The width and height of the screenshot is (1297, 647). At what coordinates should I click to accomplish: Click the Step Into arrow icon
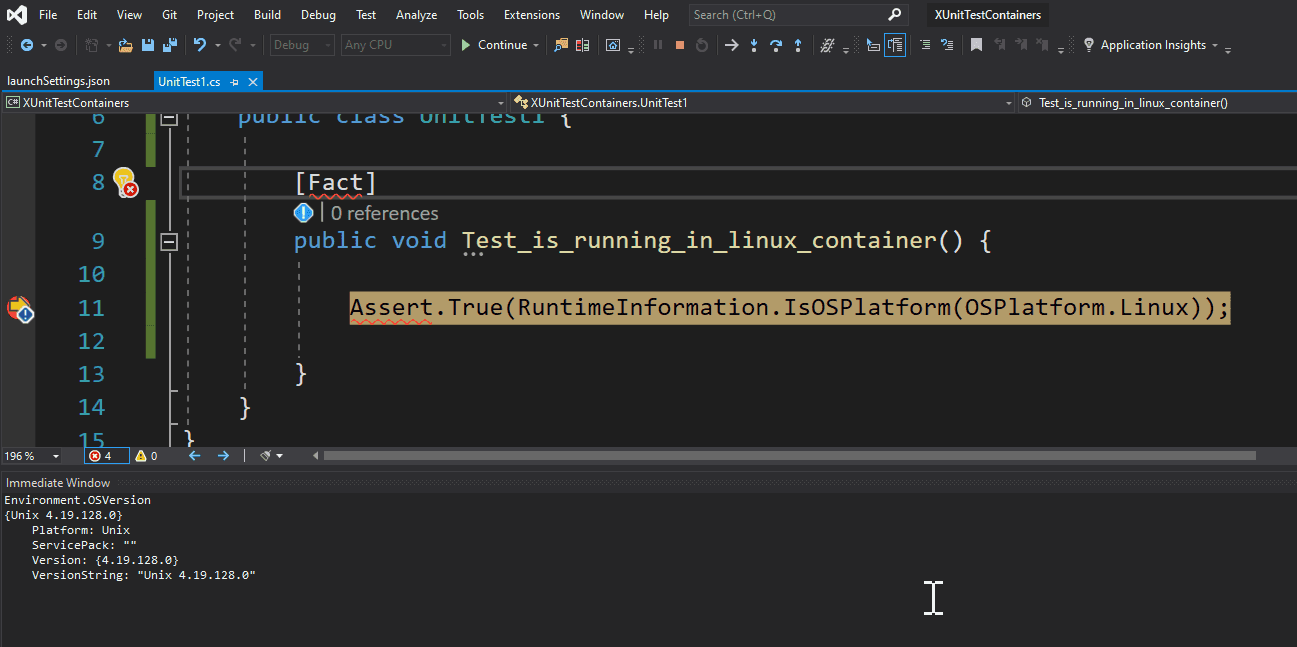[753, 45]
